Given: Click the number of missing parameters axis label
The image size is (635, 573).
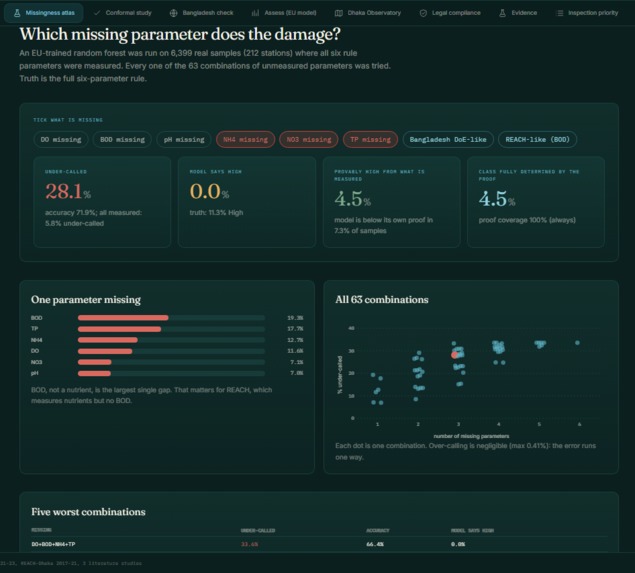Looking at the screenshot, I should click(471, 436).
